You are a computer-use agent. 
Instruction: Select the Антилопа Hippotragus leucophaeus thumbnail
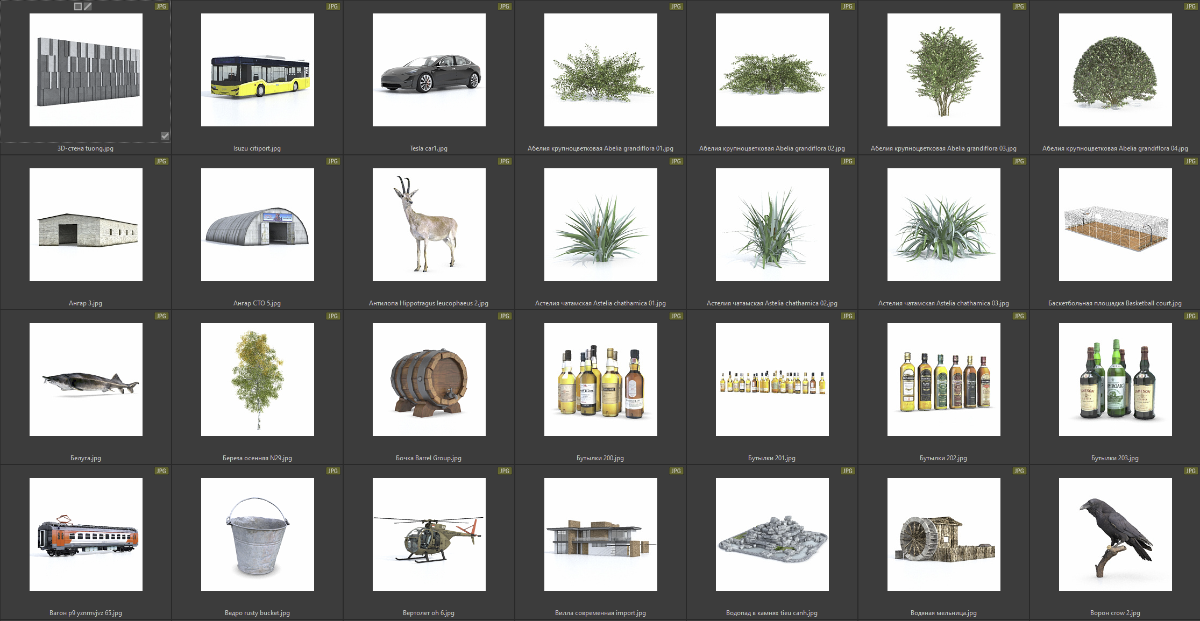(429, 225)
